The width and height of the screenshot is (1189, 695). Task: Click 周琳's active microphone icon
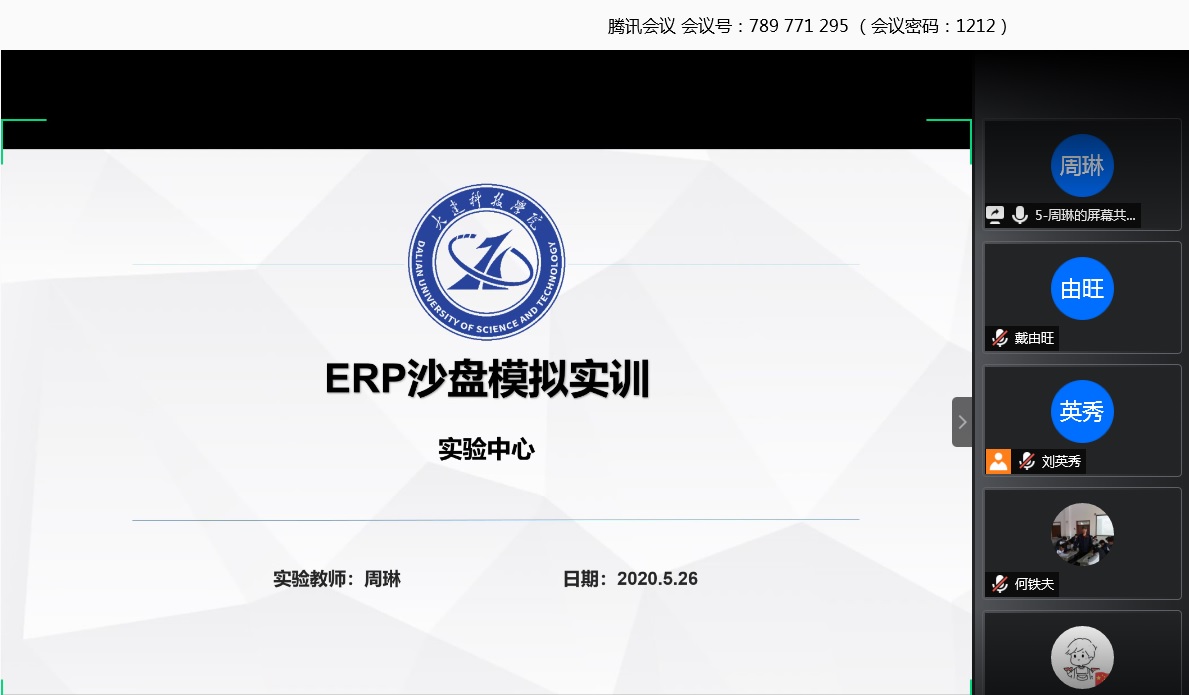(1020, 215)
